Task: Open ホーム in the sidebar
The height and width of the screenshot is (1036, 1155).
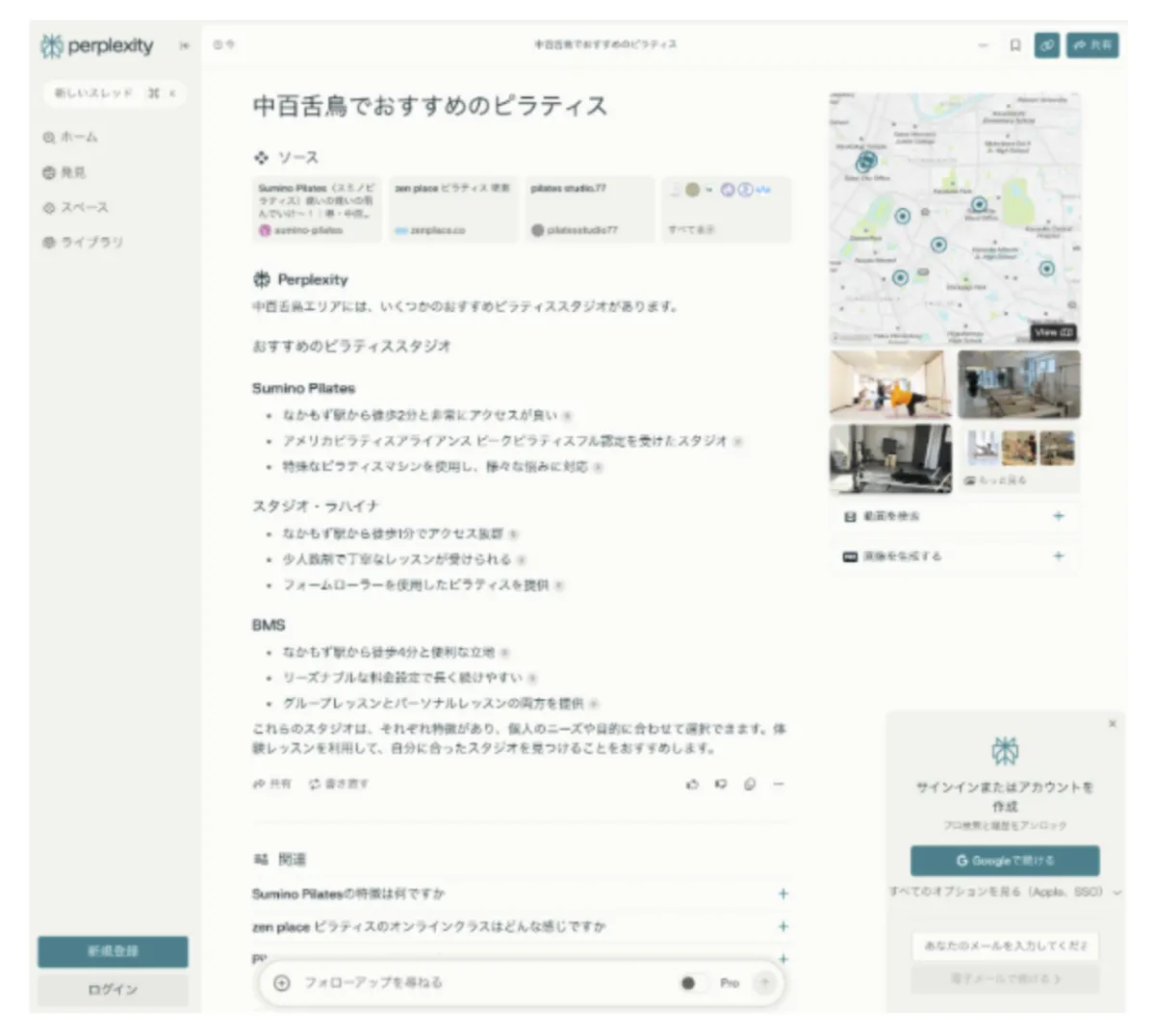Action: (70, 138)
